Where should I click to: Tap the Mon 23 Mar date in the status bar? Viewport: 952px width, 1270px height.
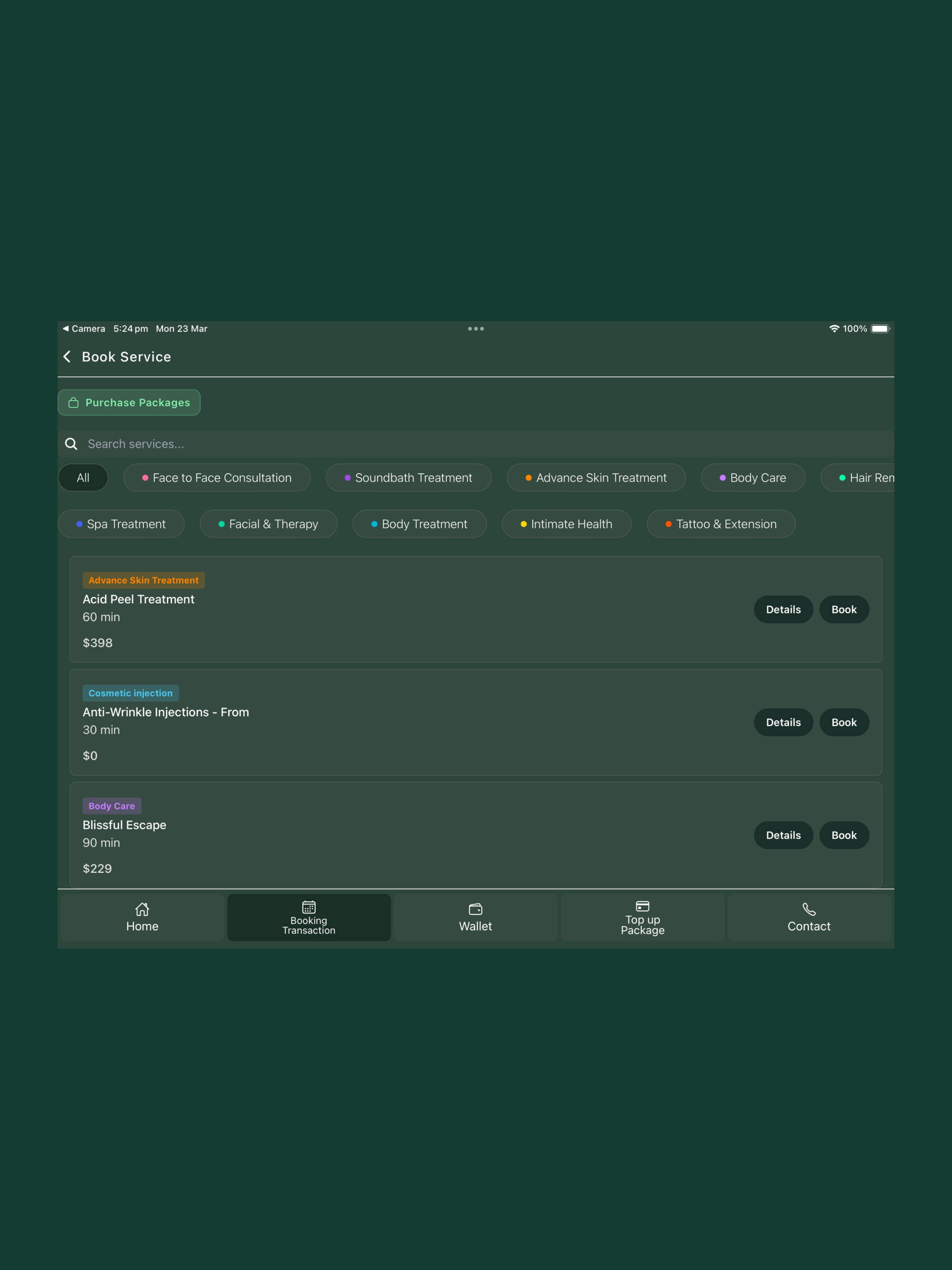[181, 328]
